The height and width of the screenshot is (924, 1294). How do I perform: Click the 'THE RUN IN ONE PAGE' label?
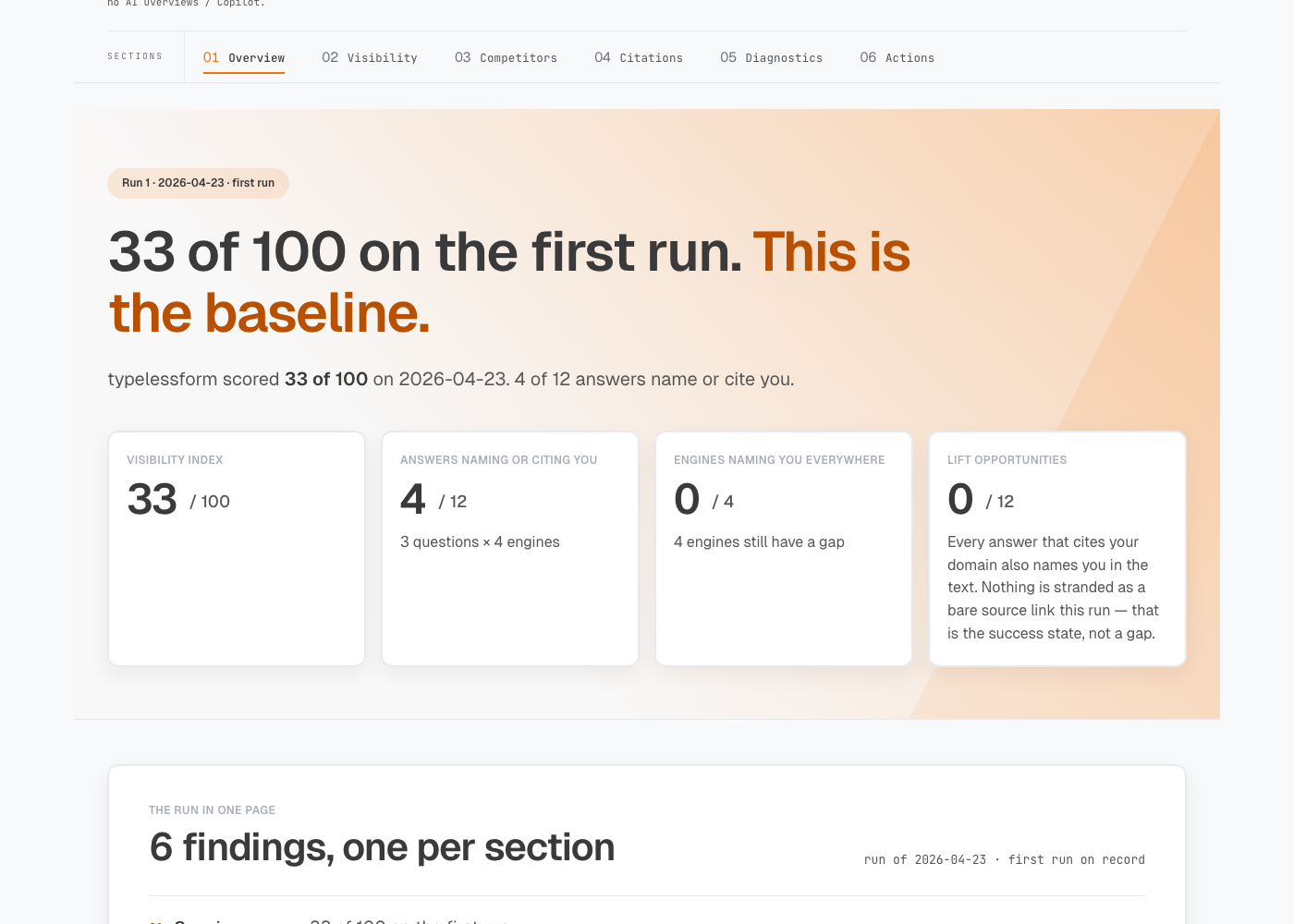(x=212, y=810)
